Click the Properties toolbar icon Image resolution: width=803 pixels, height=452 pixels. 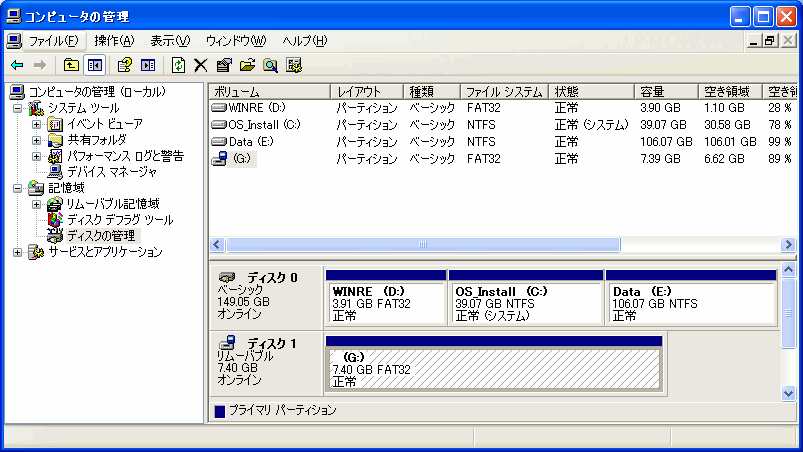224,65
